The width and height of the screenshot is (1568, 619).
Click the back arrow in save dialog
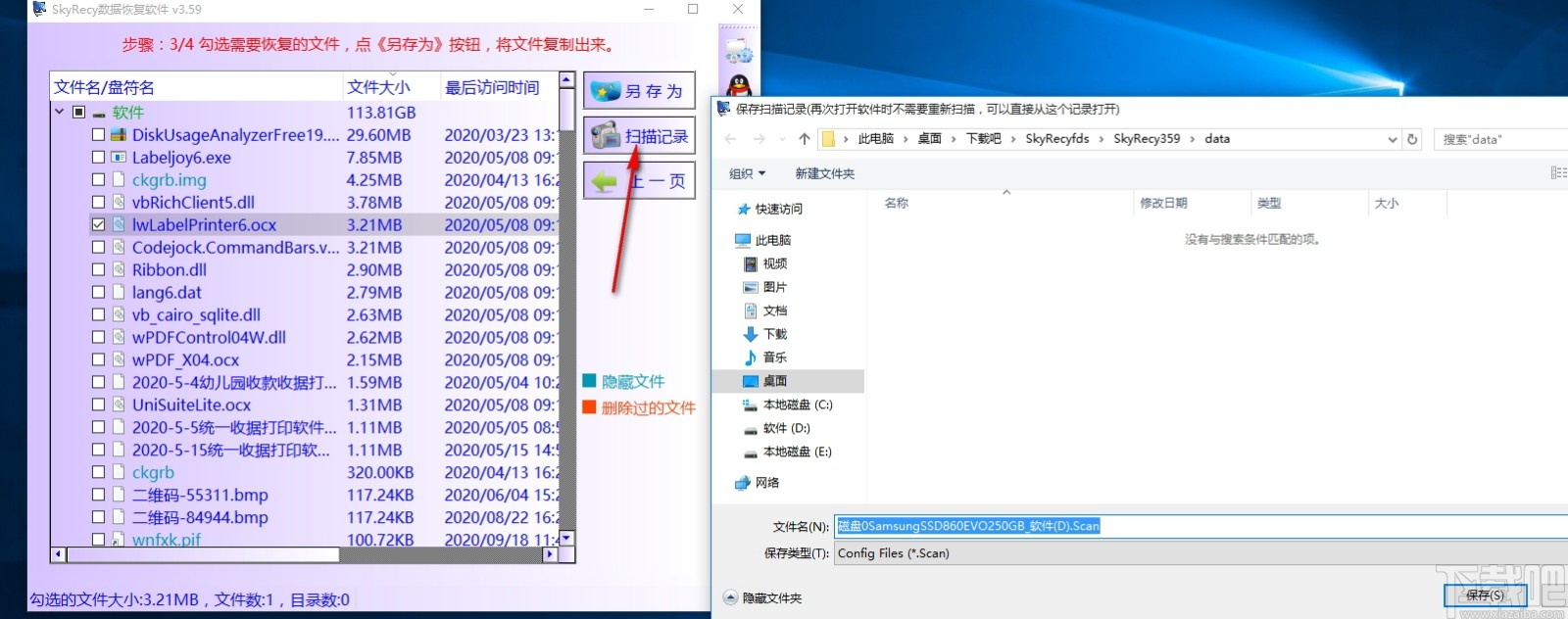[730, 139]
